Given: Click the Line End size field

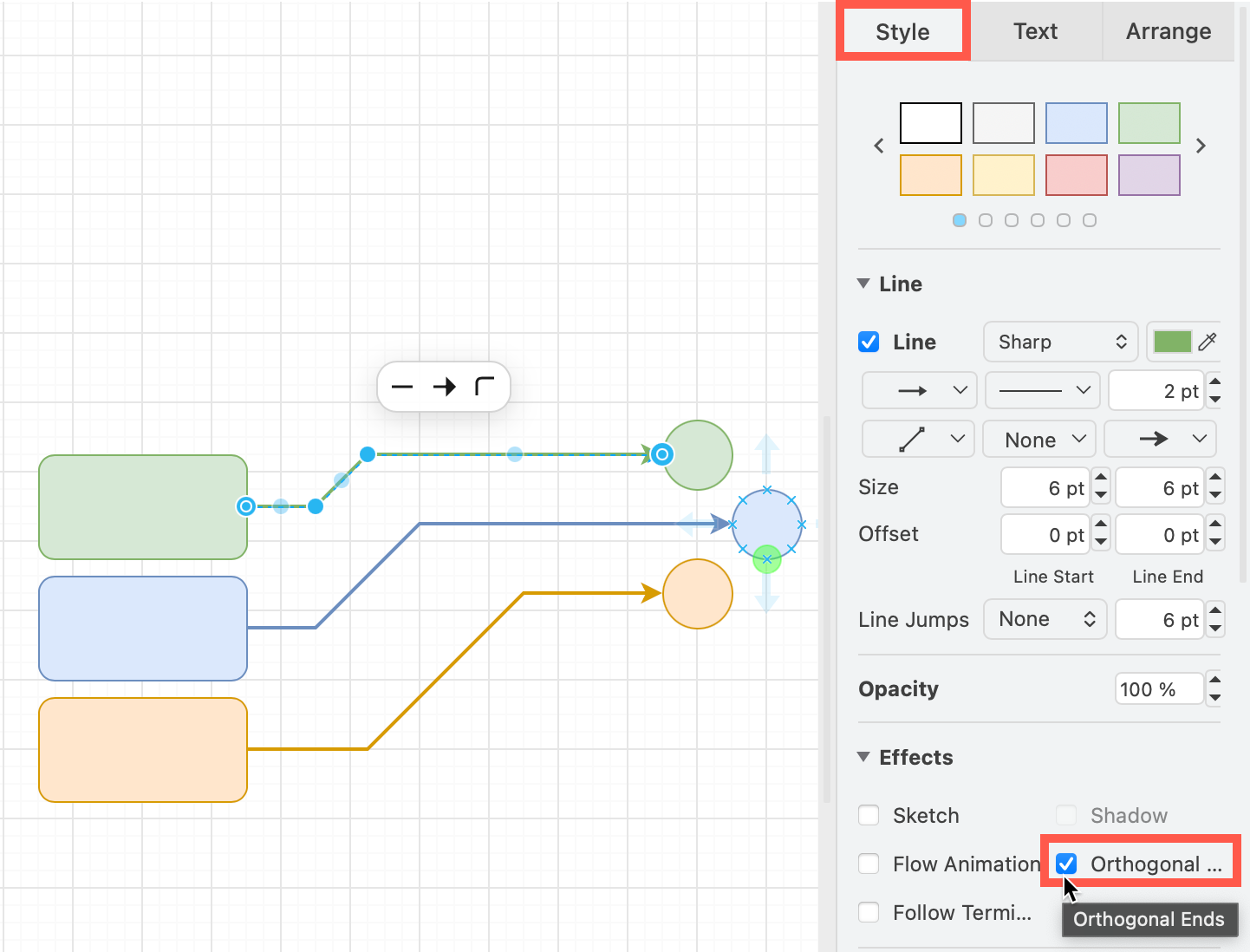Looking at the screenshot, I should 1160,487.
